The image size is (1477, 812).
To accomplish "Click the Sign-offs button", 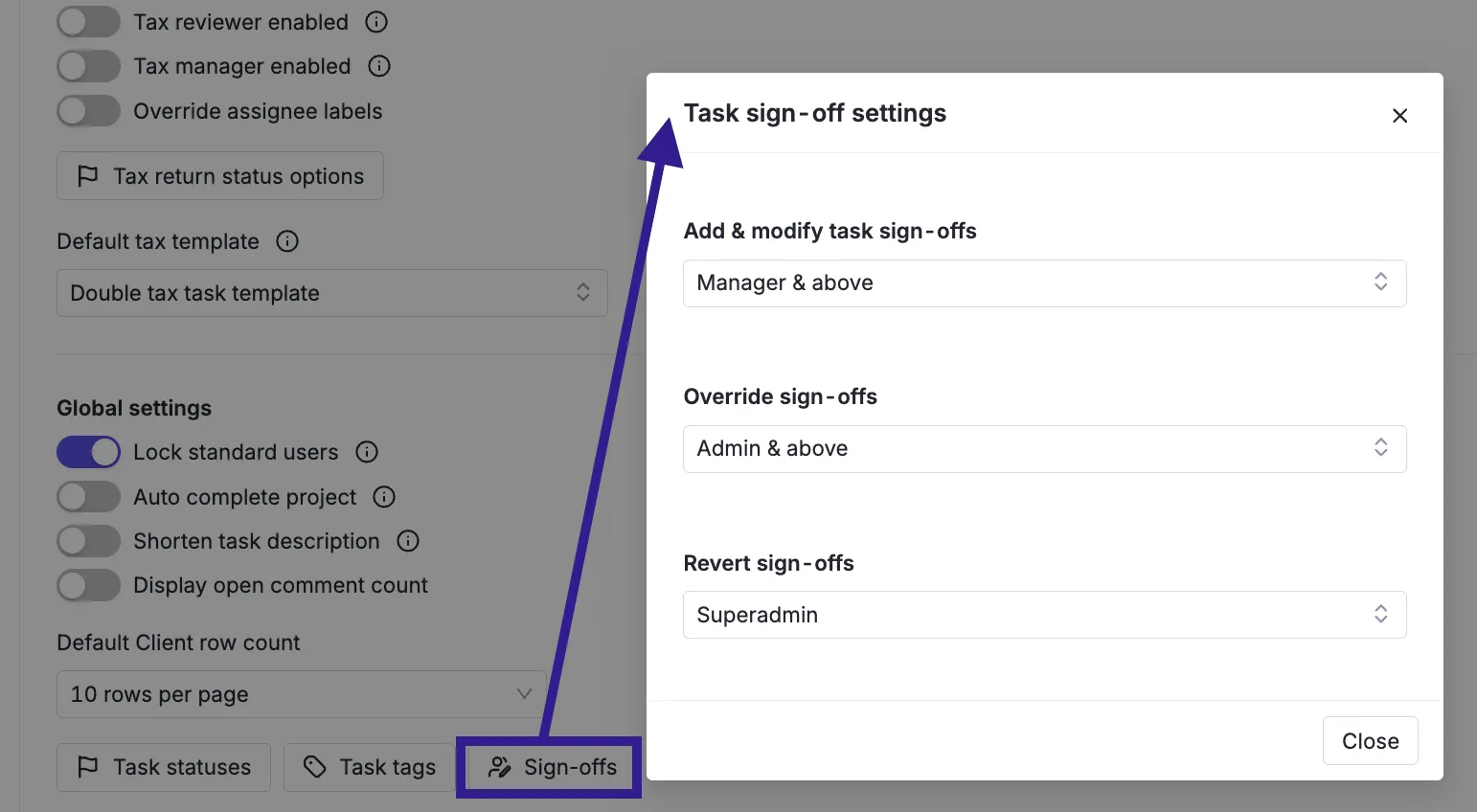I will [551, 767].
